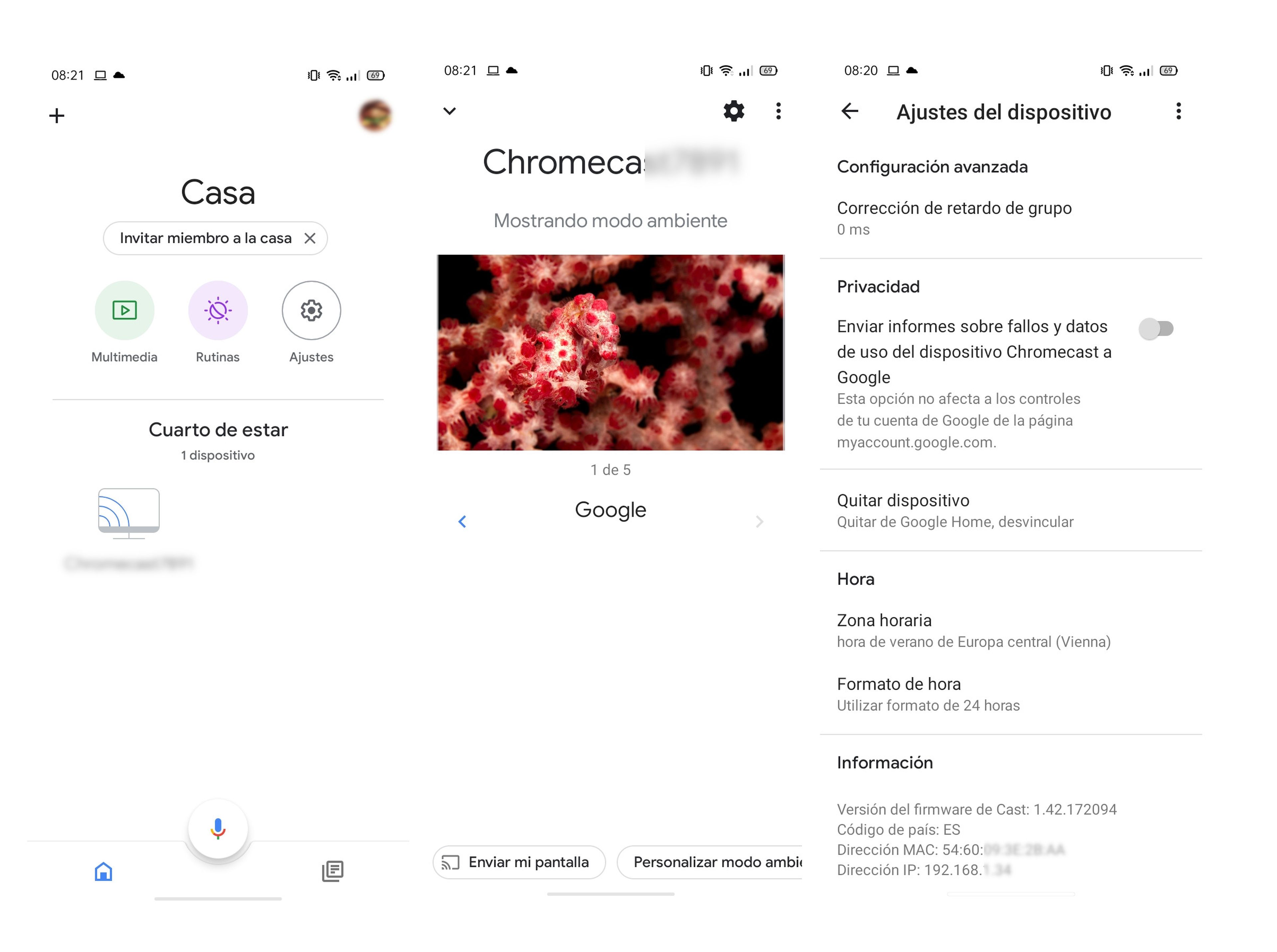Screen dimensions: 1277x952
Task: Tap the coral ambient mode photo
Action: pyautogui.click(x=610, y=352)
